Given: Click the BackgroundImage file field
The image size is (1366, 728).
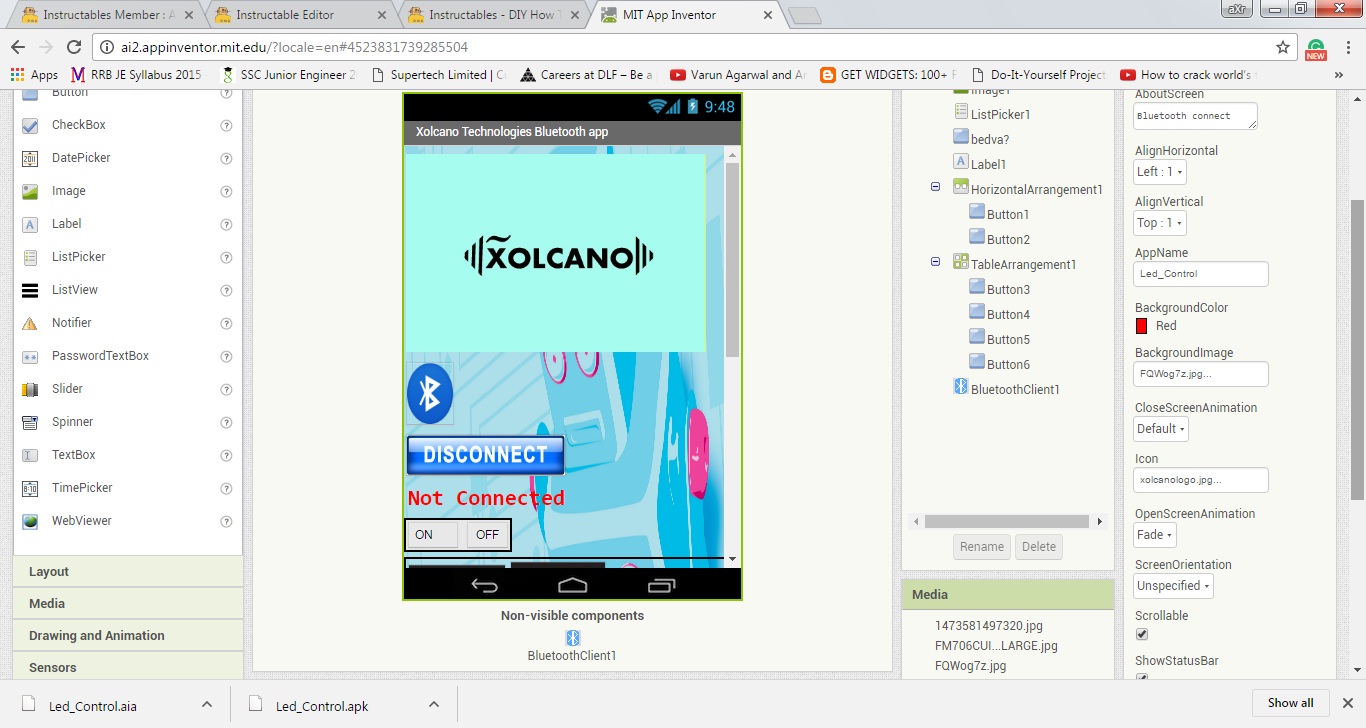Looking at the screenshot, I should (x=1201, y=374).
